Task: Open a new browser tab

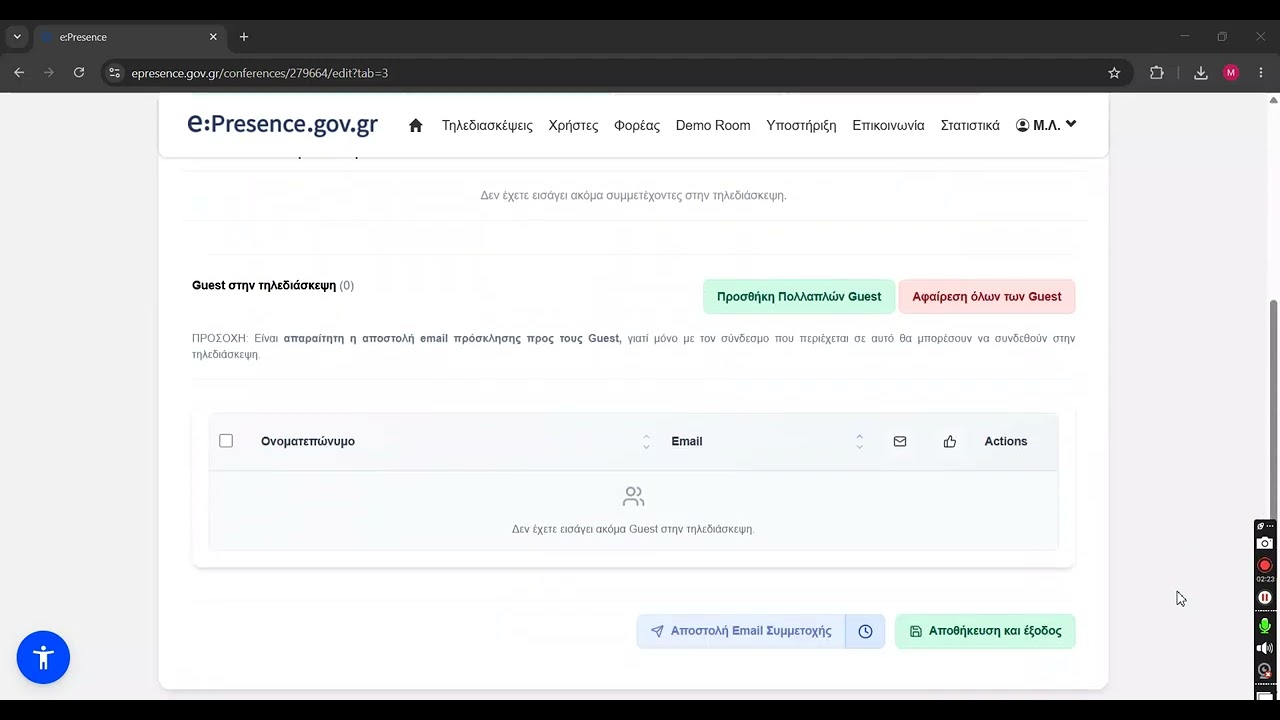Action: [x=243, y=37]
